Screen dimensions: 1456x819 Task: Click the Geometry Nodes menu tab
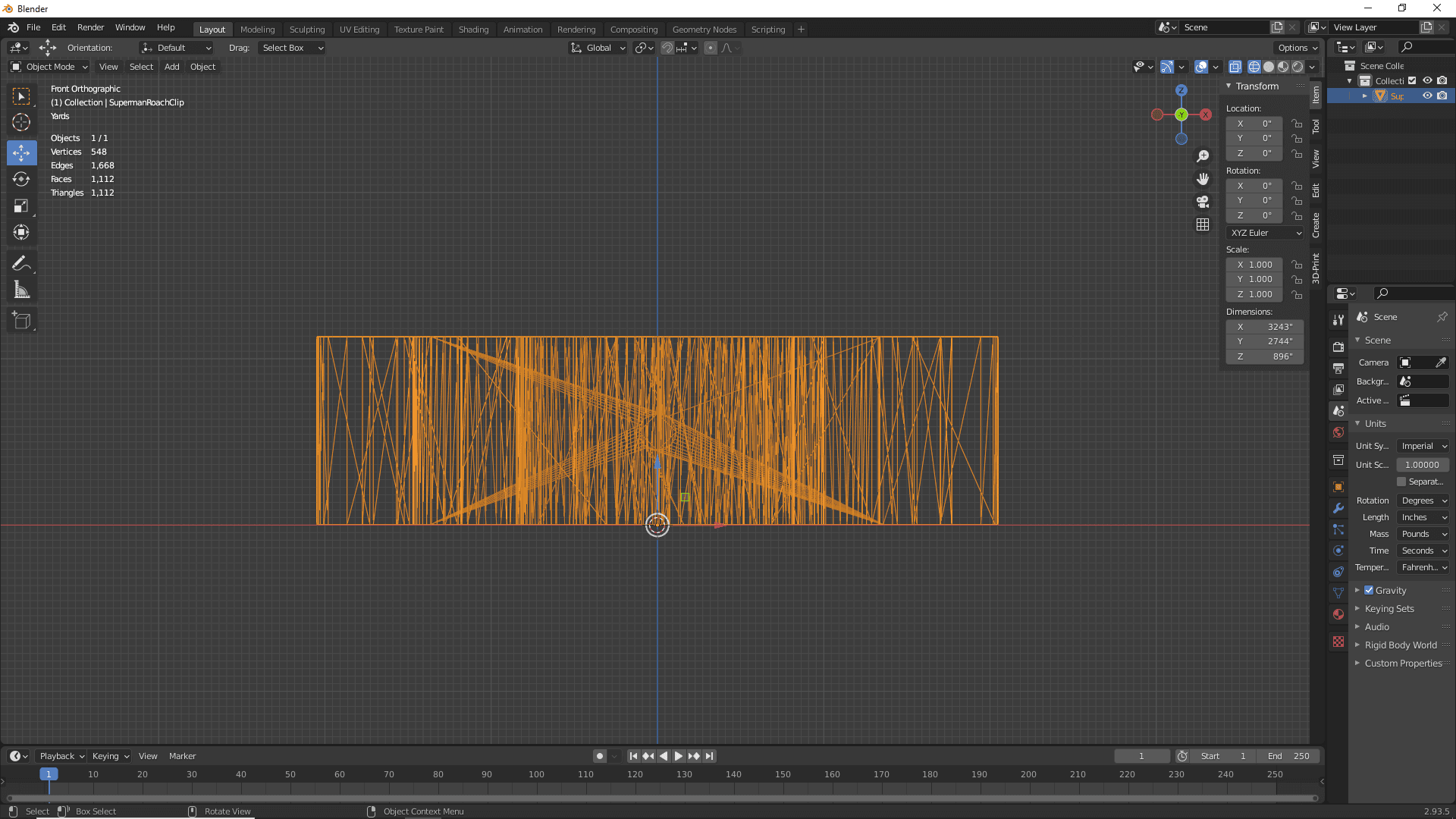704,28
